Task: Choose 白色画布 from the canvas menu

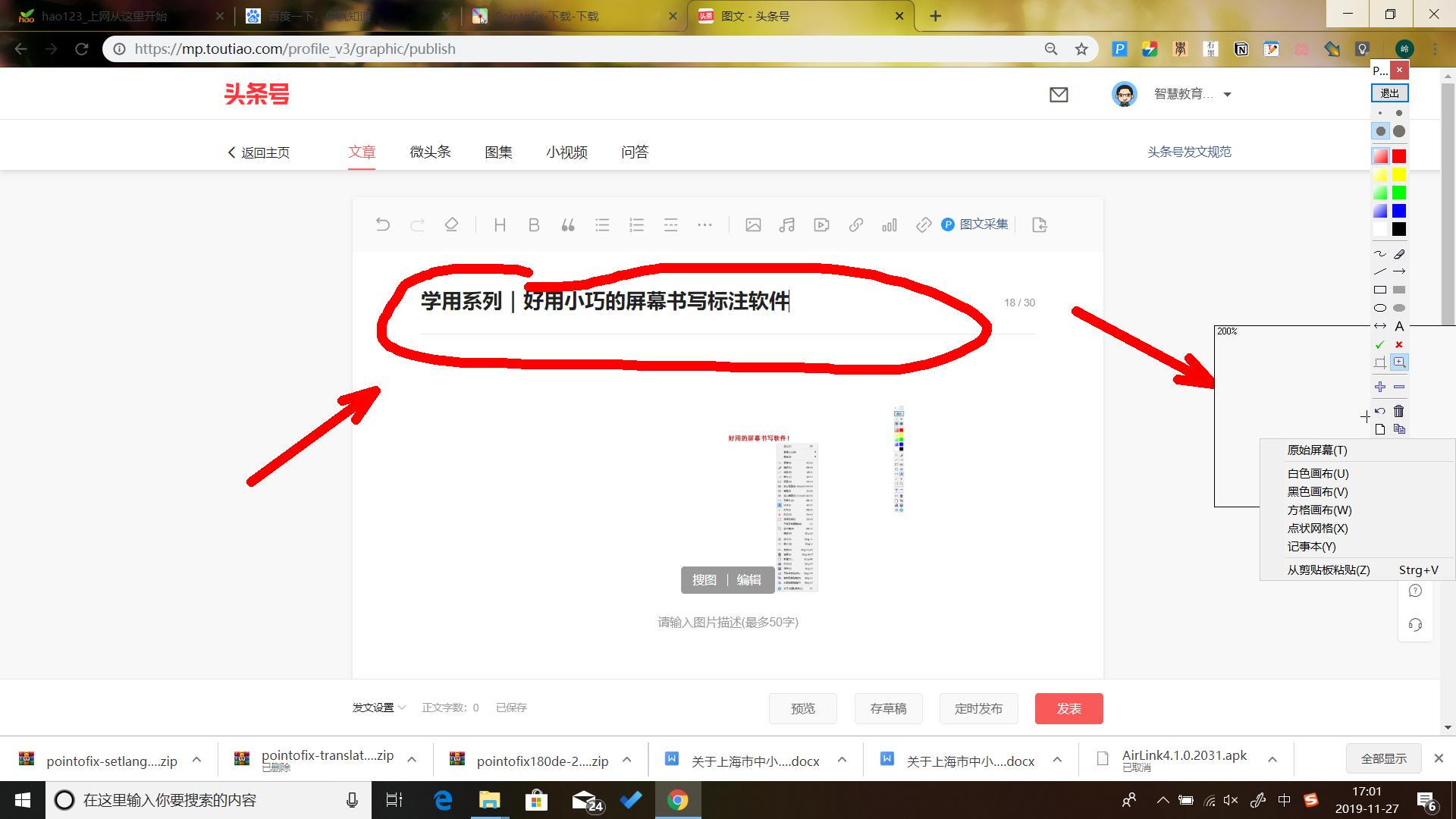Action: point(1317,473)
